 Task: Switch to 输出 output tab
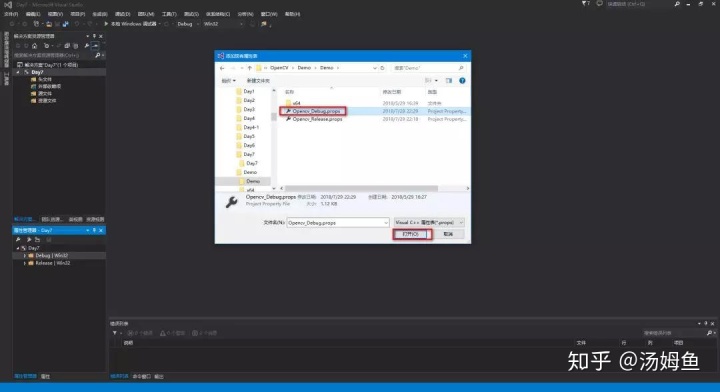(159, 376)
